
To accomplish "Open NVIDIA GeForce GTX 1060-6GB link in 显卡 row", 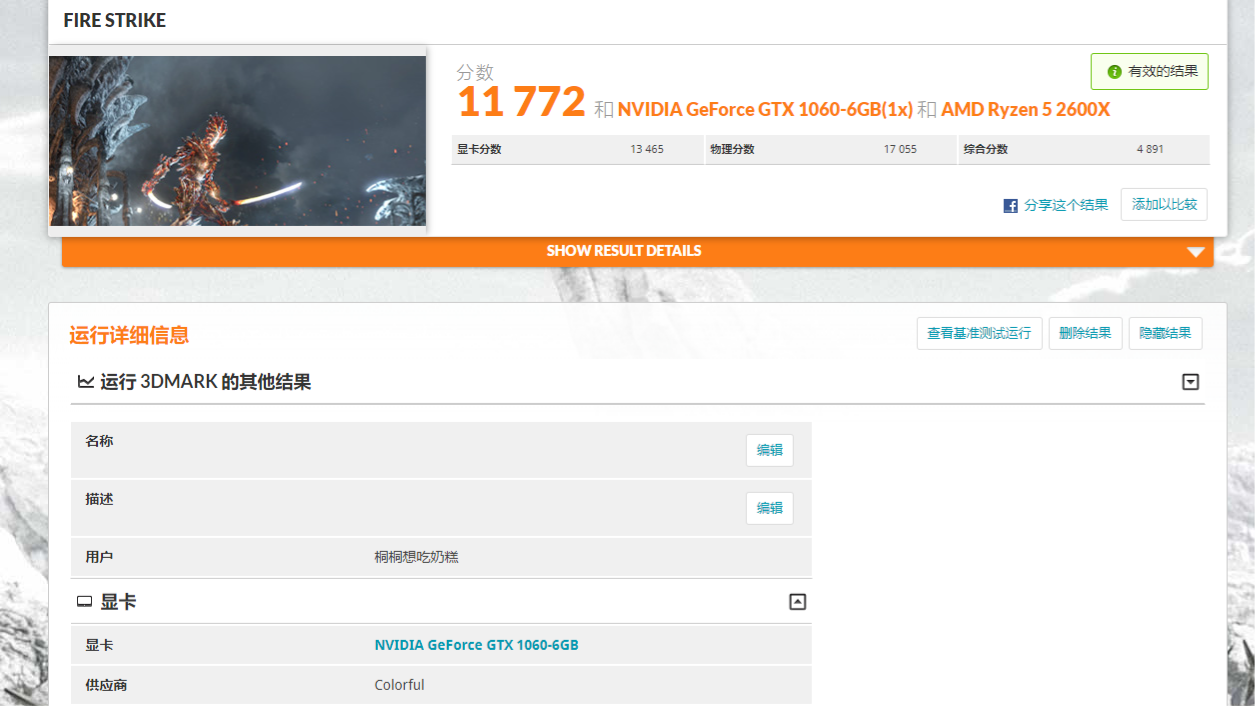I will tap(477, 645).
